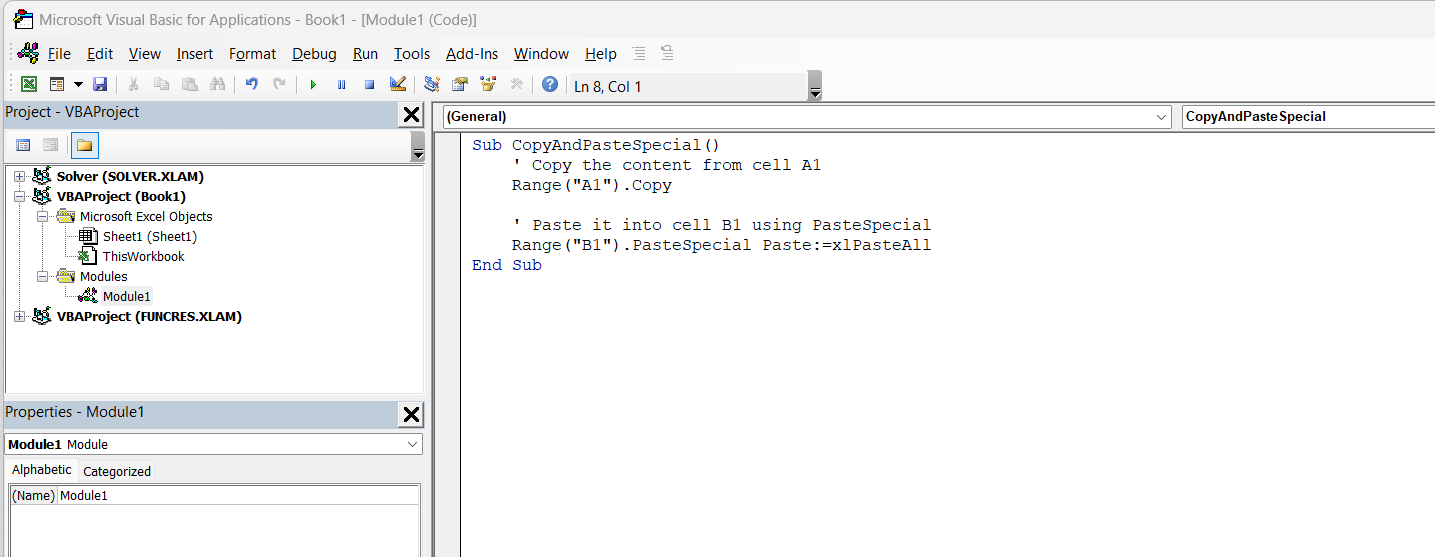Click the Redo arrow icon
This screenshot has width=1435, height=557.
(x=279, y=85)
